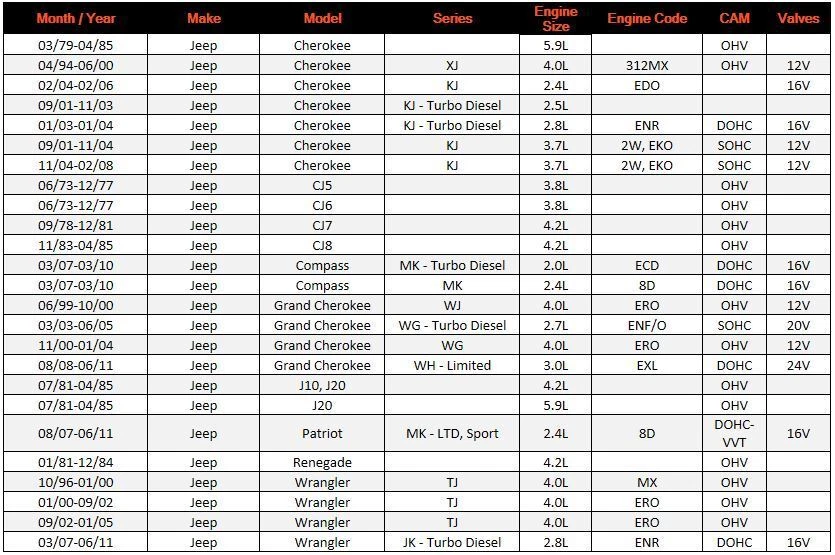Viewport: 835px width, 555px height.
Task: Select the DOHC-VVT cam cell
Action: 734,434
